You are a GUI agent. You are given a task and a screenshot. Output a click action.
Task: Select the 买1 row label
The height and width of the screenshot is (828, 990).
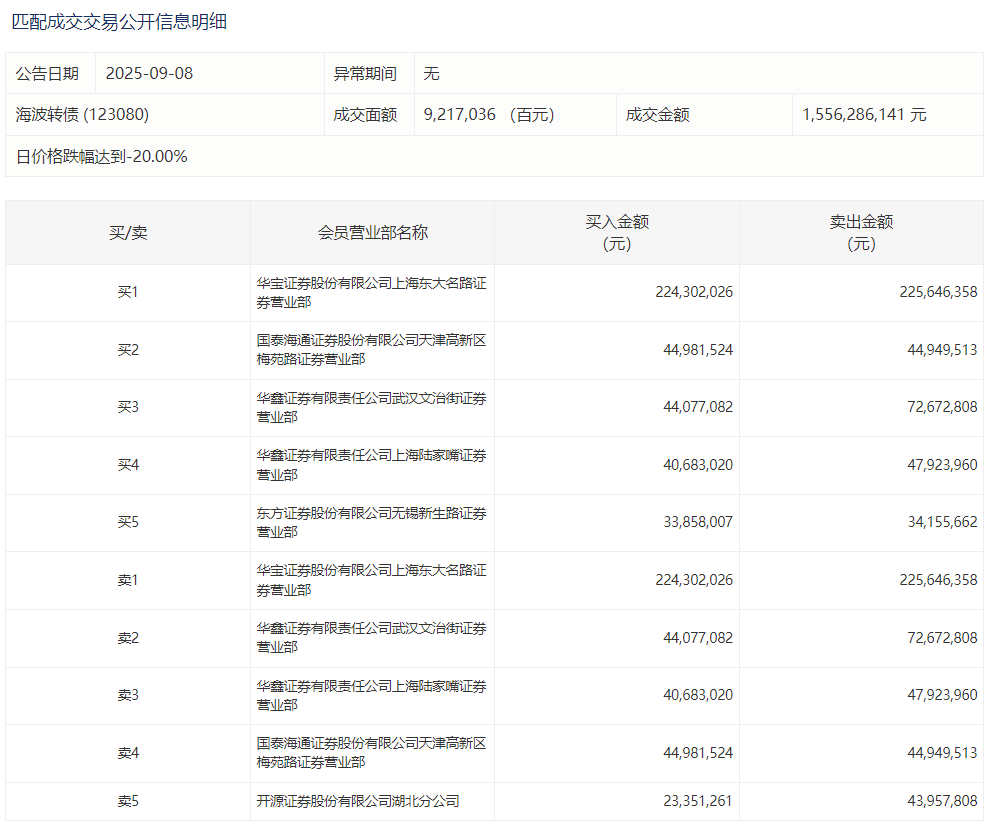[x=128, y=293]
